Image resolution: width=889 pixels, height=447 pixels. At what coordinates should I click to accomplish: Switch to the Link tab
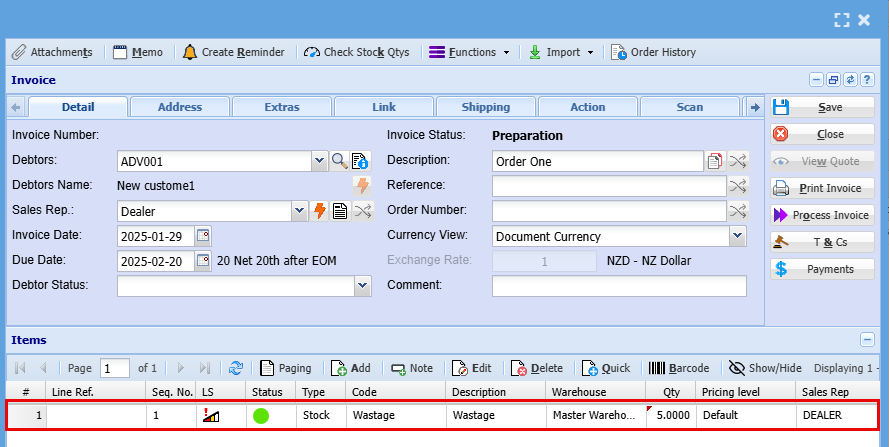(384, 107)
